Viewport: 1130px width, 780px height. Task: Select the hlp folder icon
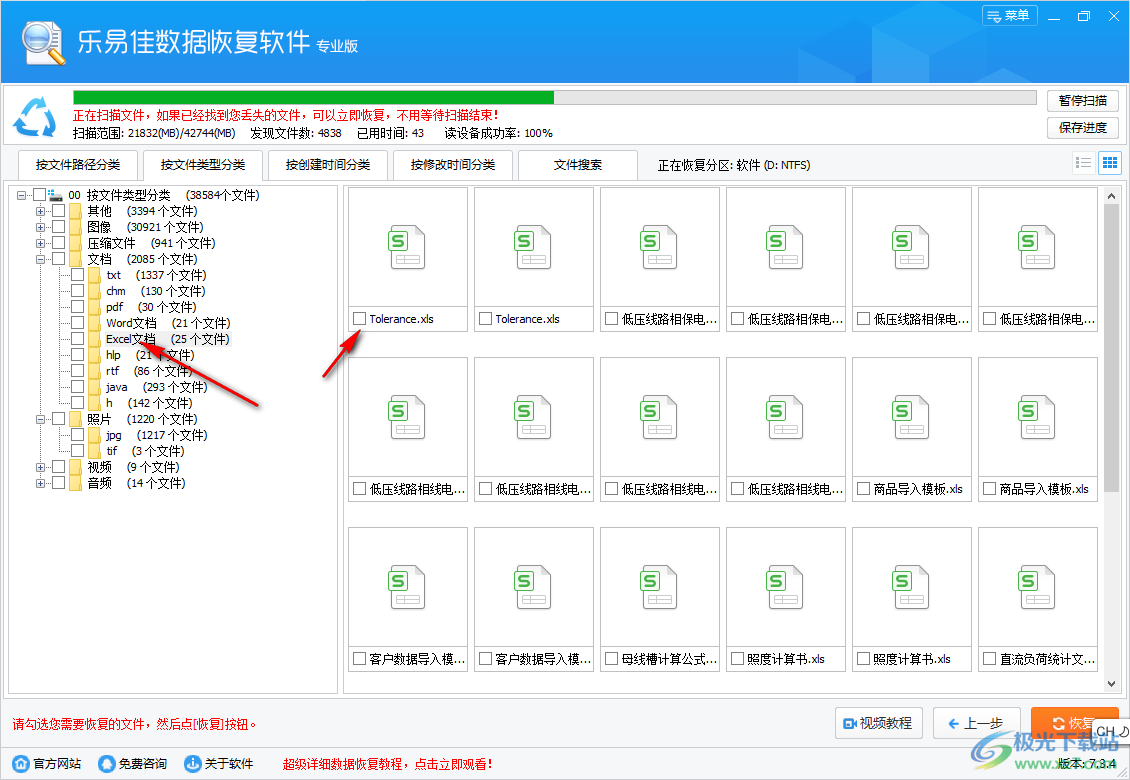click(94, 355)
